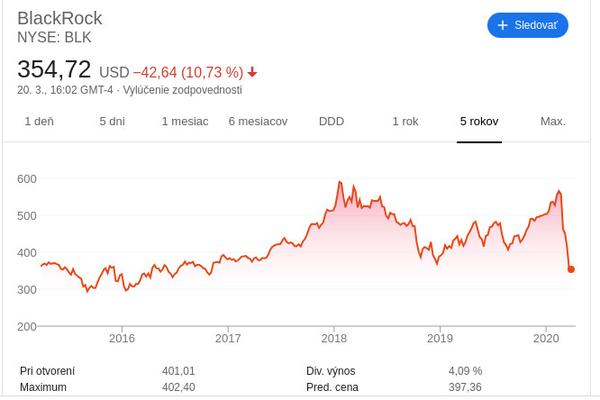Viewport: 600px width, 400px height.
Task: Switch to the DDD range tab
Action: (331, 121)
